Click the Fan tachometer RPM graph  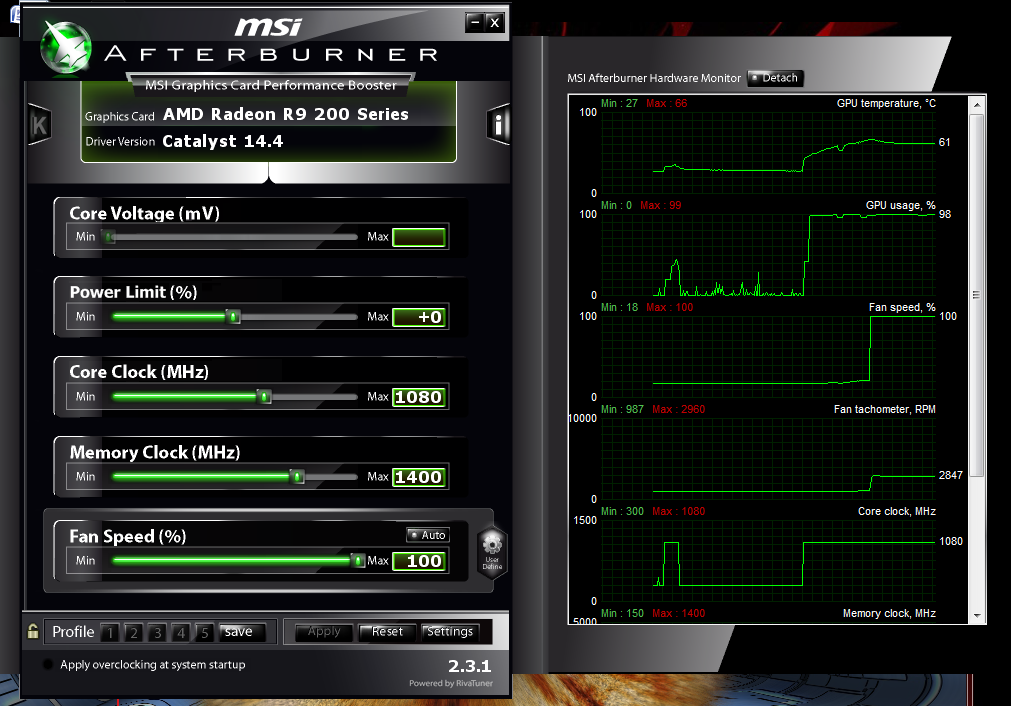tap(768, 458)
